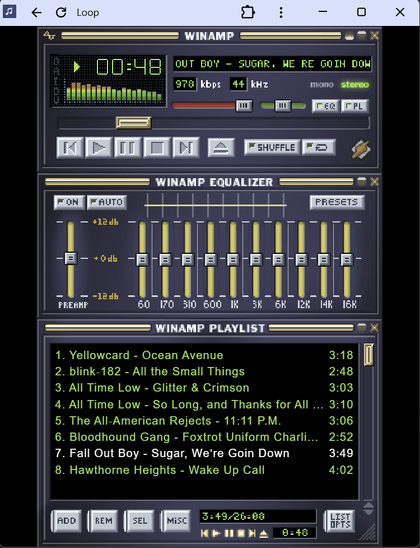Click playlist mini Stop button

(240, 533)
